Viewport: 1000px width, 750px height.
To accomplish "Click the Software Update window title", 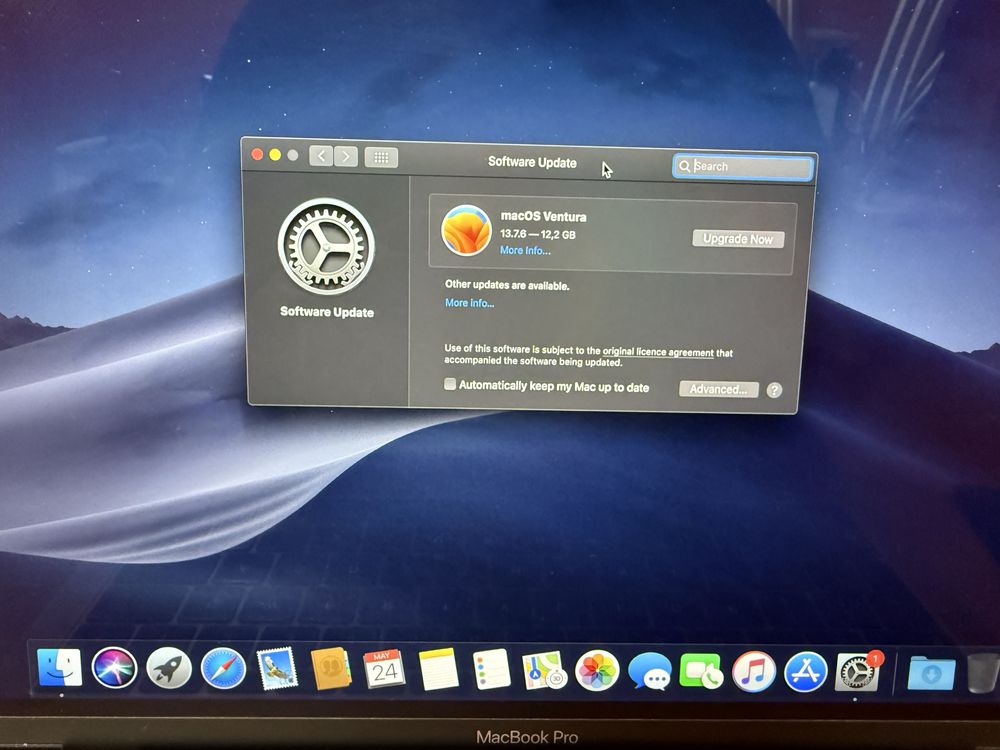I will tap(532, 162).
